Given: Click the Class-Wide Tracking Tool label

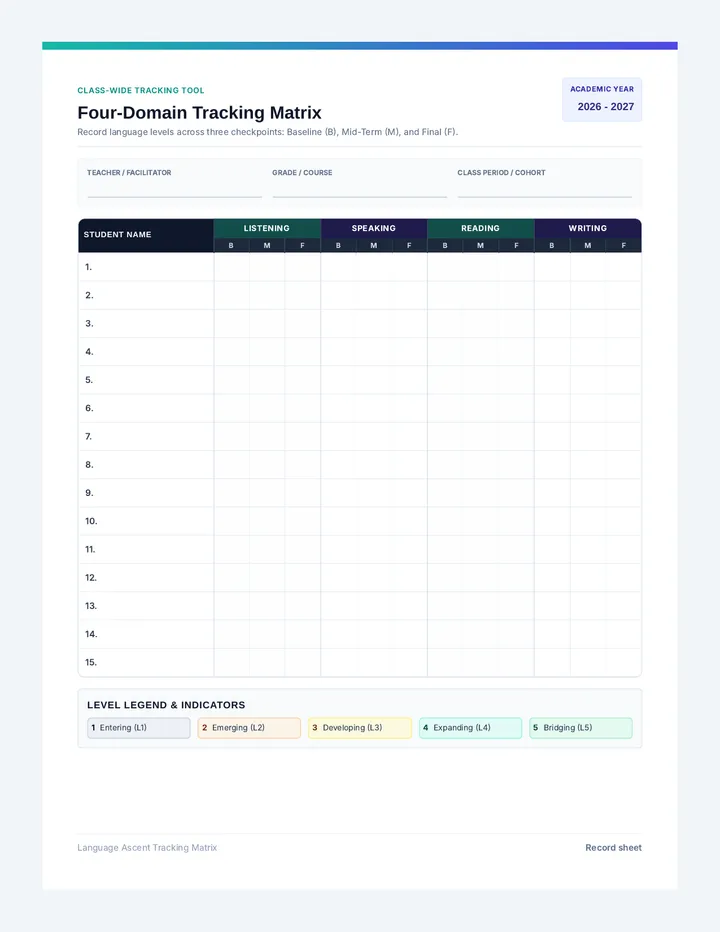Looking at the screenshot, I should pos(141,90).
